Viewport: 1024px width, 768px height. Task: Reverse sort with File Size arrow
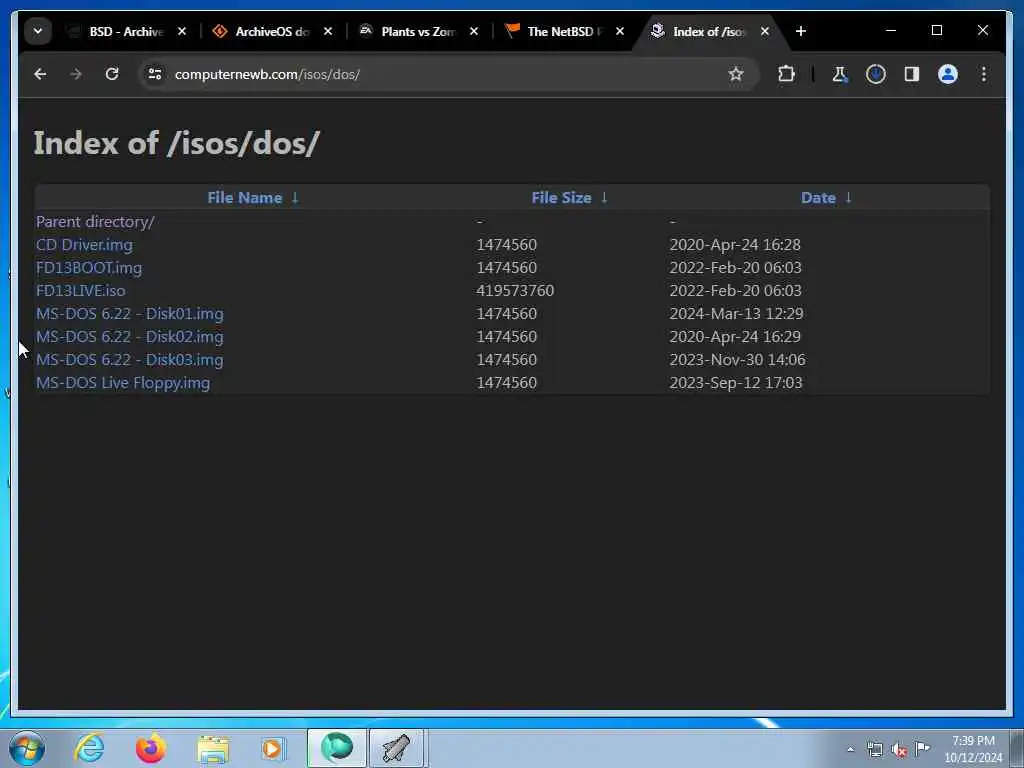604,198
